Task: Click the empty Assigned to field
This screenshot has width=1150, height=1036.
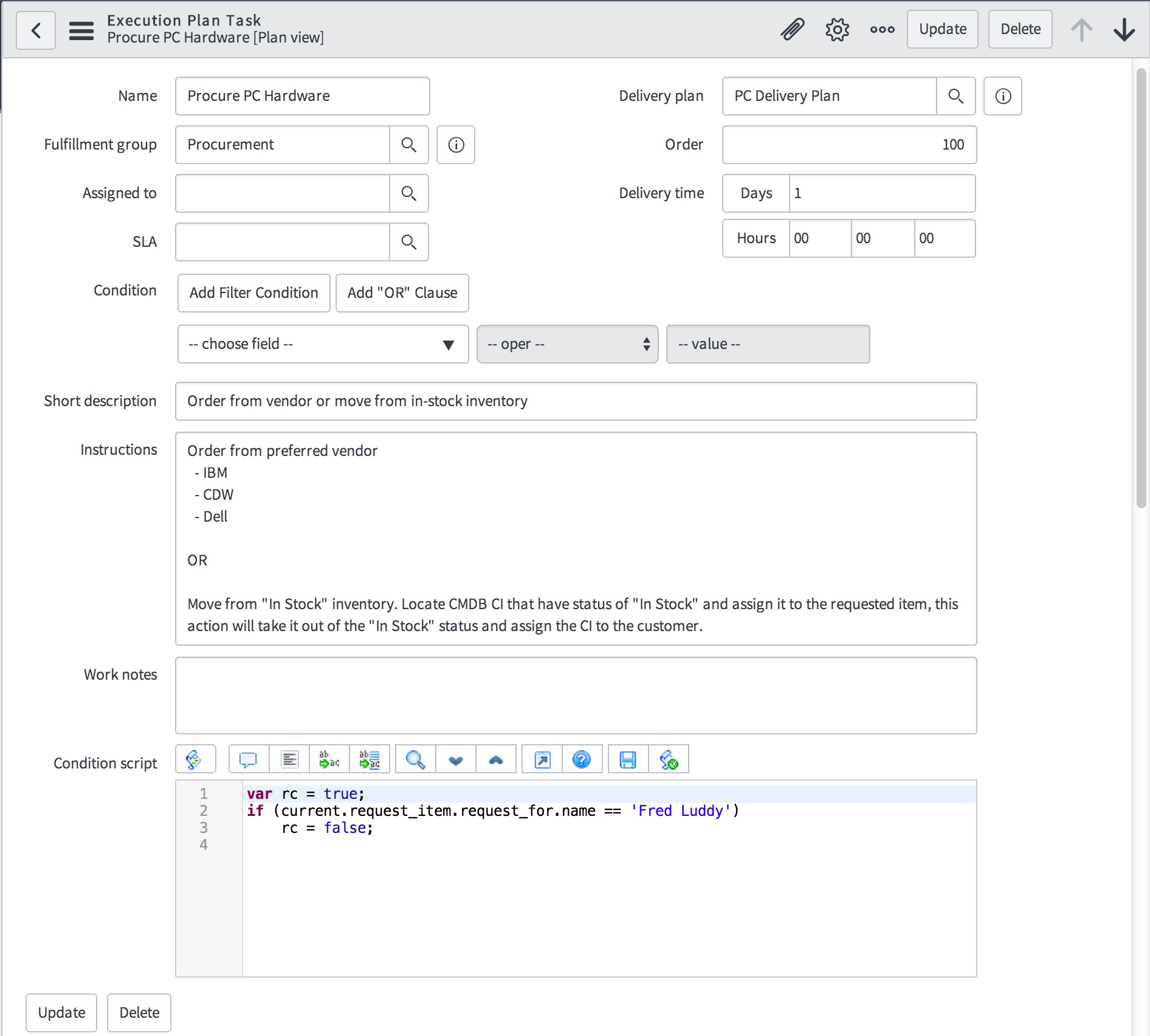Action: pos(283,193)
